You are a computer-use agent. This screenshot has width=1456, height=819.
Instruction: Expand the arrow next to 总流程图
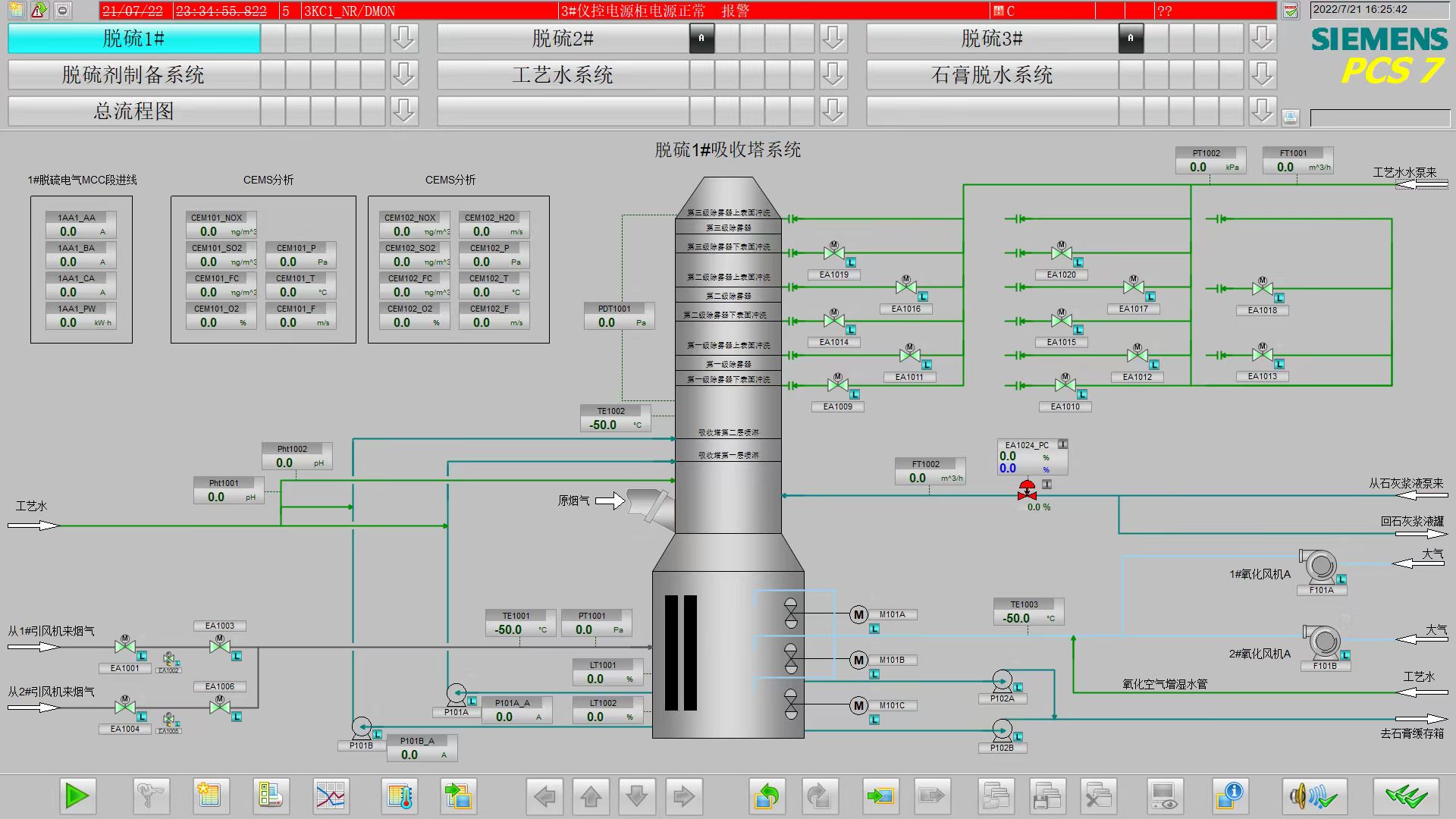404,111
